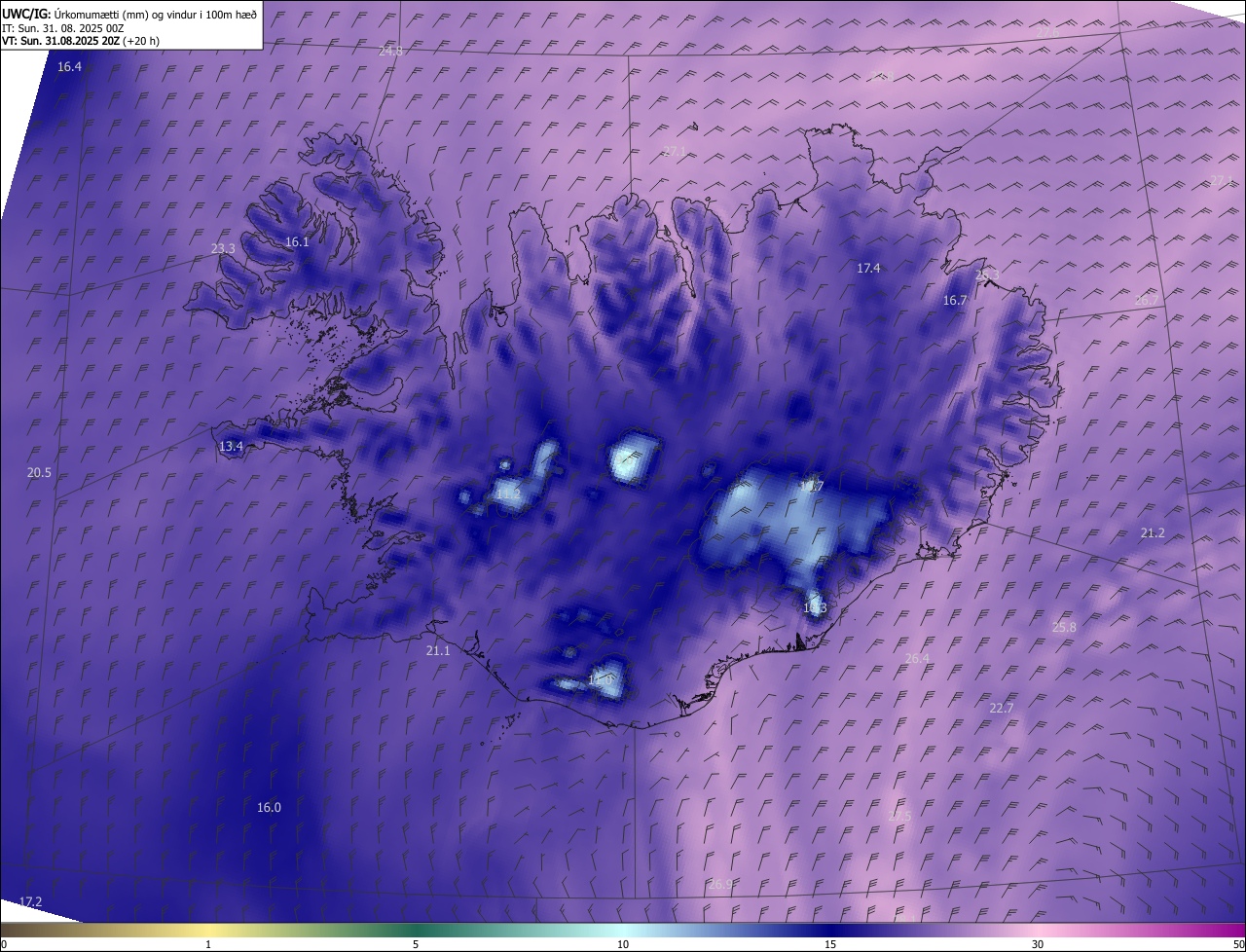Click the map value 16.4

click(x=69, y=67)
